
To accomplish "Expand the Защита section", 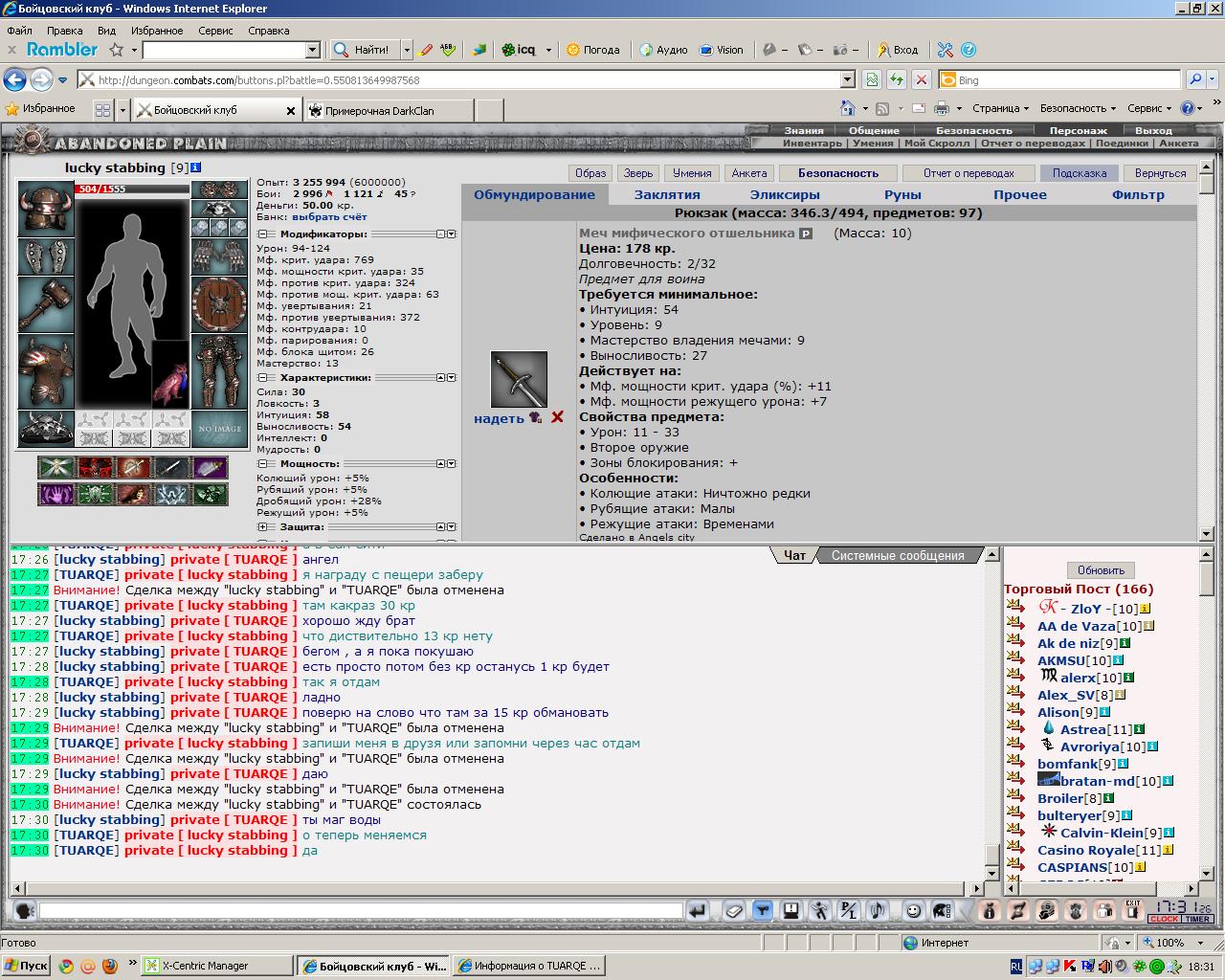I will click(x=263, y=526).
